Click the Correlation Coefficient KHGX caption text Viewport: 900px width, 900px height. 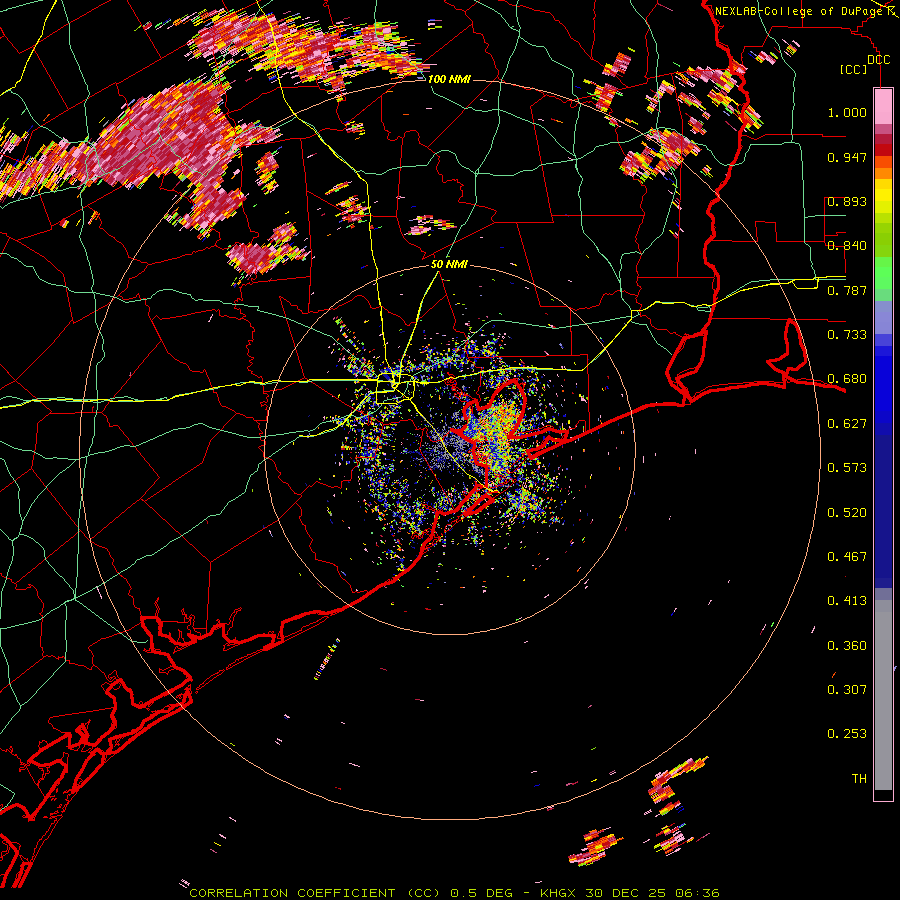tap(454, 893)
